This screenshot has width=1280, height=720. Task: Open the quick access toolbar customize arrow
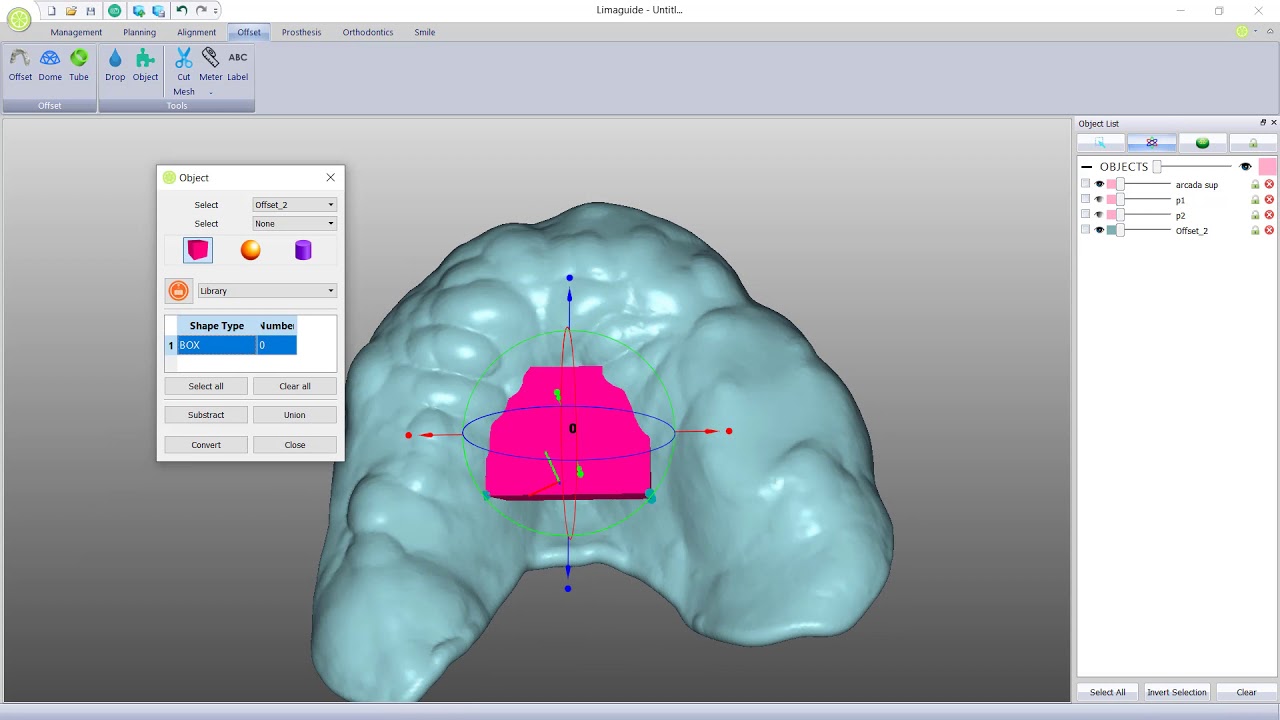click(216, 11)
